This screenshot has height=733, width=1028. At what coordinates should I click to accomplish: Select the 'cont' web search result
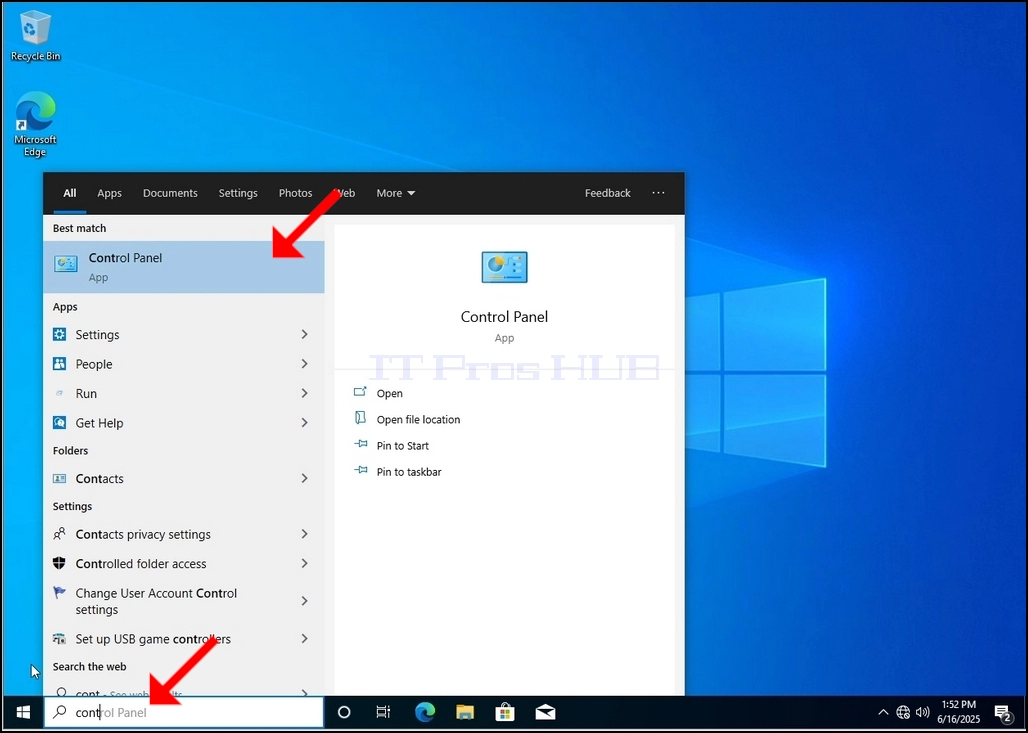pyautogui.click(x=184, y=691)
